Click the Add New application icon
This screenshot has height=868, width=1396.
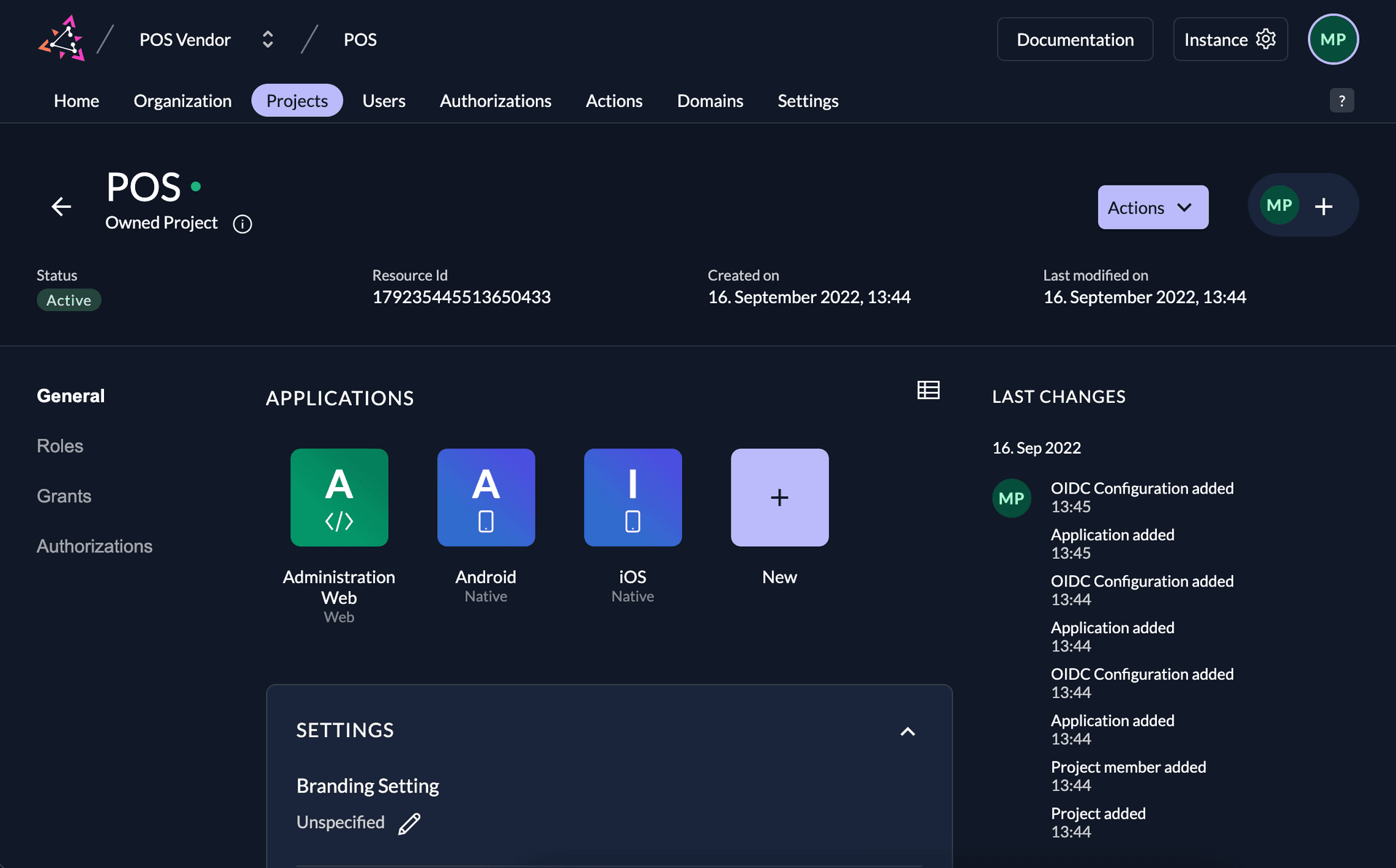779,497
